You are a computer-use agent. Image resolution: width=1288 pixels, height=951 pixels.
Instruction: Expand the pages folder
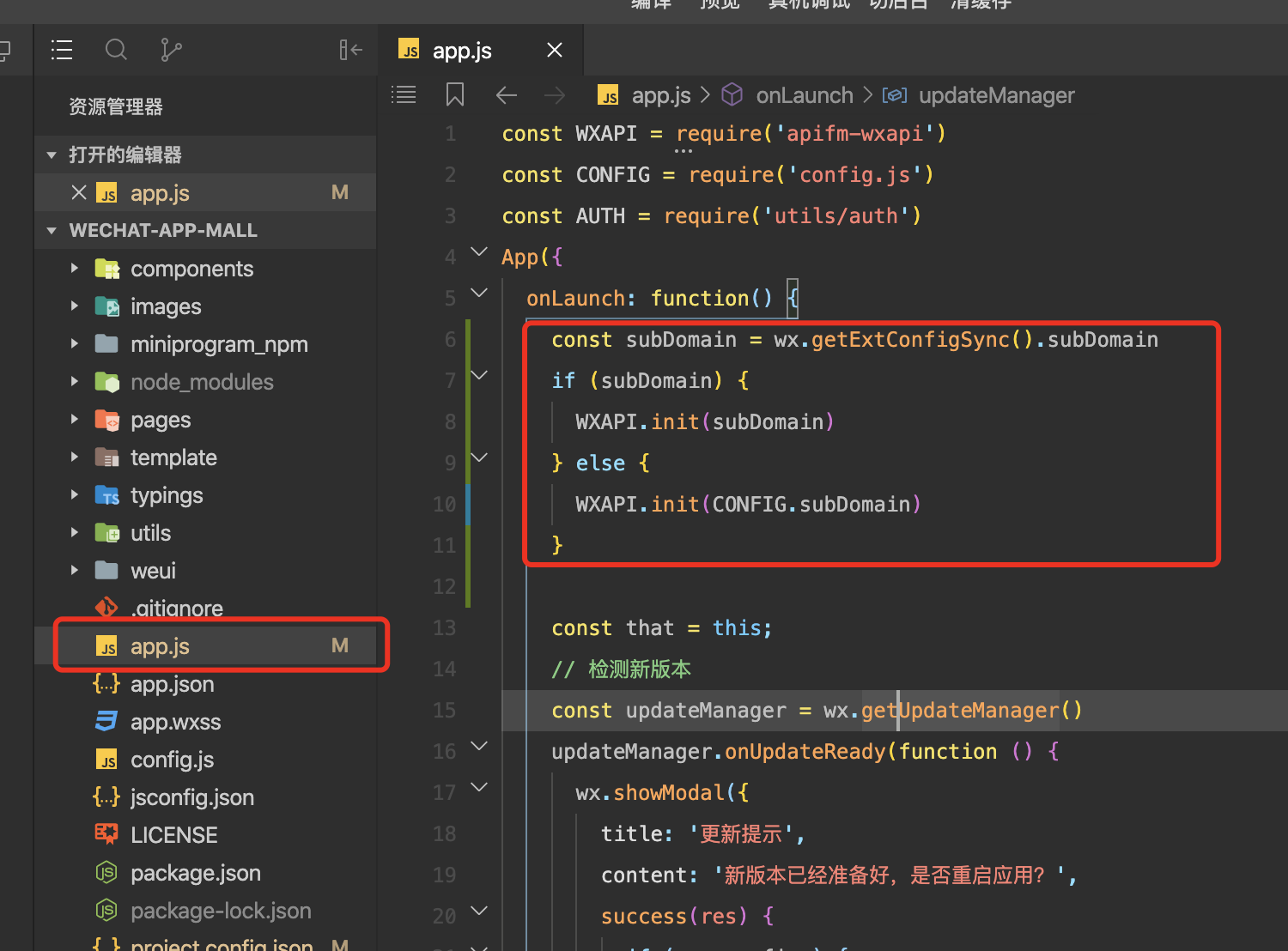(75, 420)
